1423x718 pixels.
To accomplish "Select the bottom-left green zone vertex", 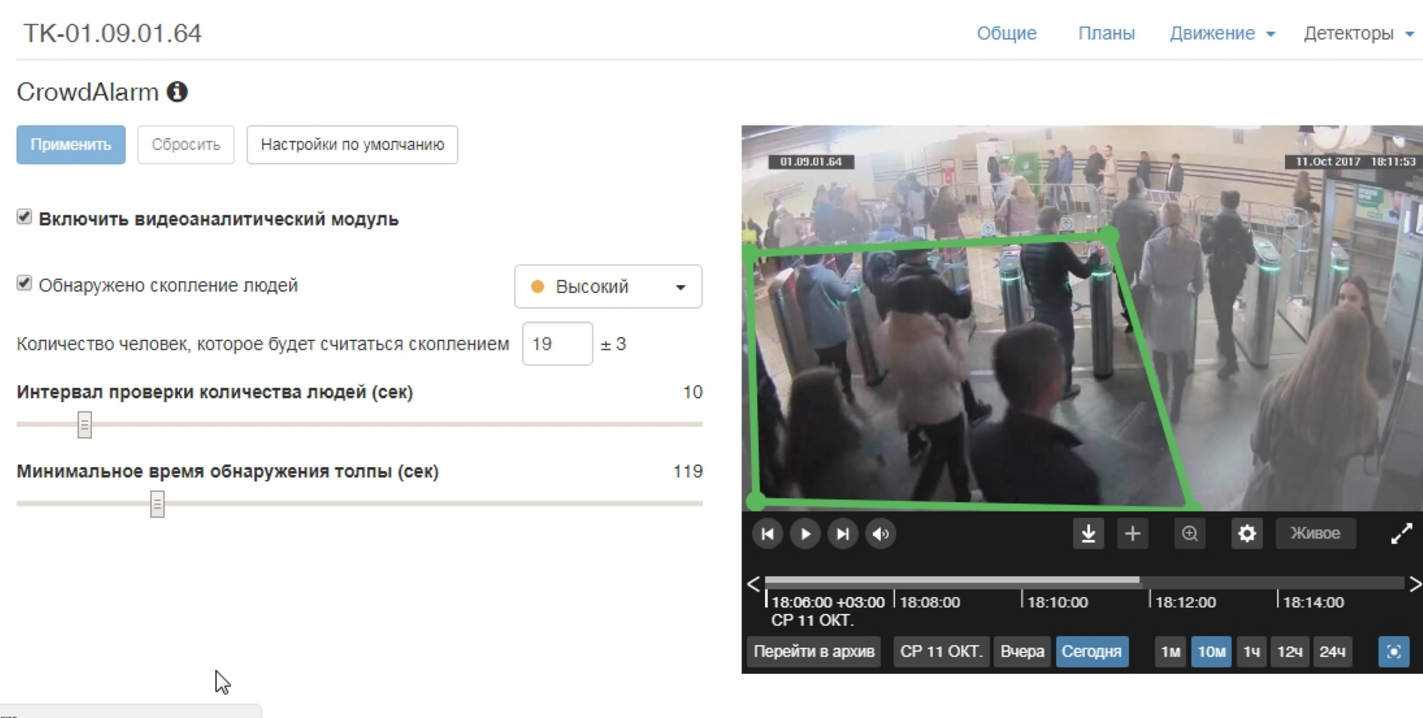I will [756, 501].
